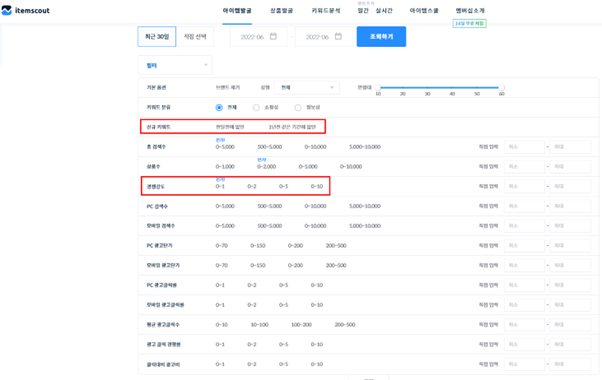
Task: Choose 0~10 in 광고 클릭 경쟁률 row
Action: [317, 344]
